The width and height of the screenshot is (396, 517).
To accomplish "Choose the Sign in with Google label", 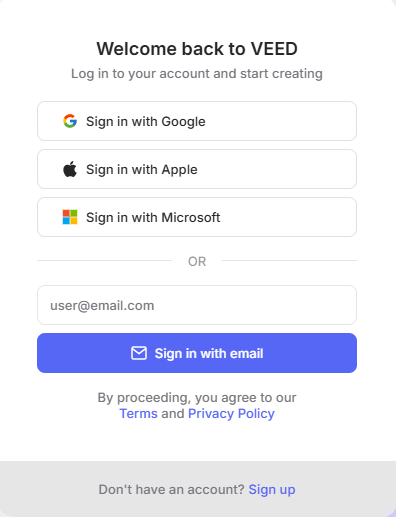I will 146,122.
